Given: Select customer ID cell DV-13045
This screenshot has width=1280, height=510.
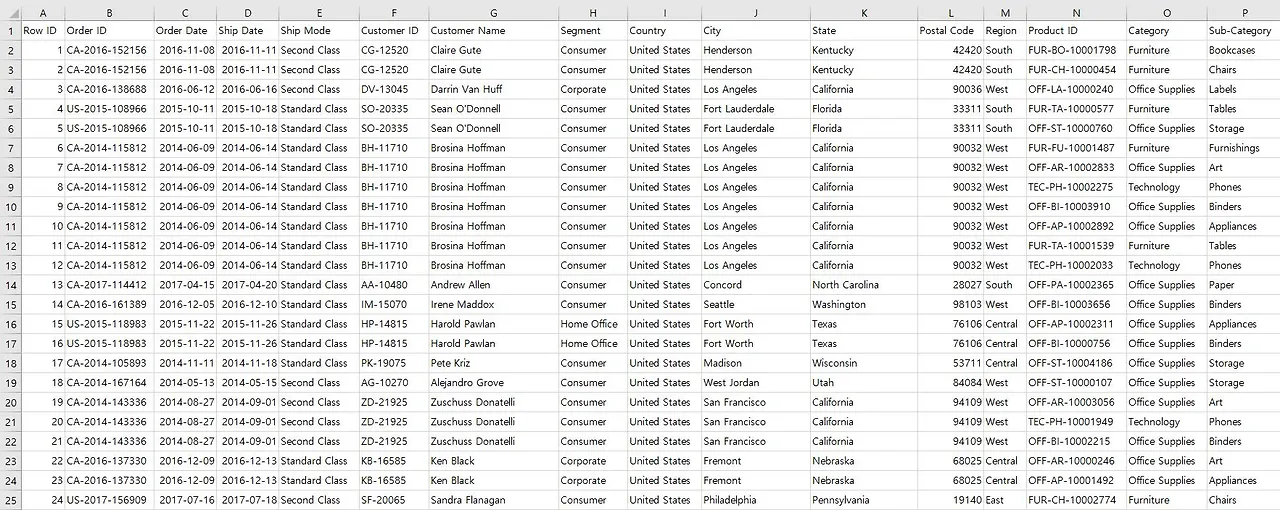Looking at the screenshot, I should [394, 89].
